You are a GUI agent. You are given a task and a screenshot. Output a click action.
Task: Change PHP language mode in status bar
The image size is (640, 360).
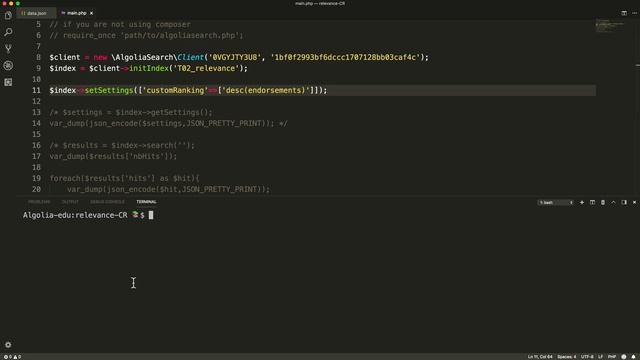tap(612, 357)
